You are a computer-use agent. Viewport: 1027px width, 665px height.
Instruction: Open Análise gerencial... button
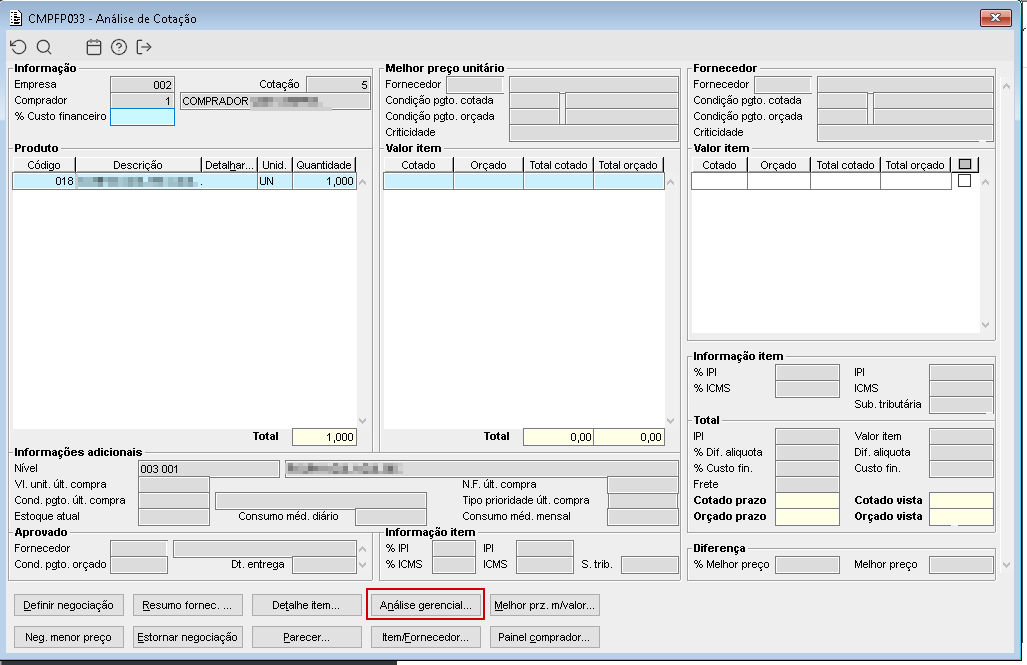click(x=425, y=605)
